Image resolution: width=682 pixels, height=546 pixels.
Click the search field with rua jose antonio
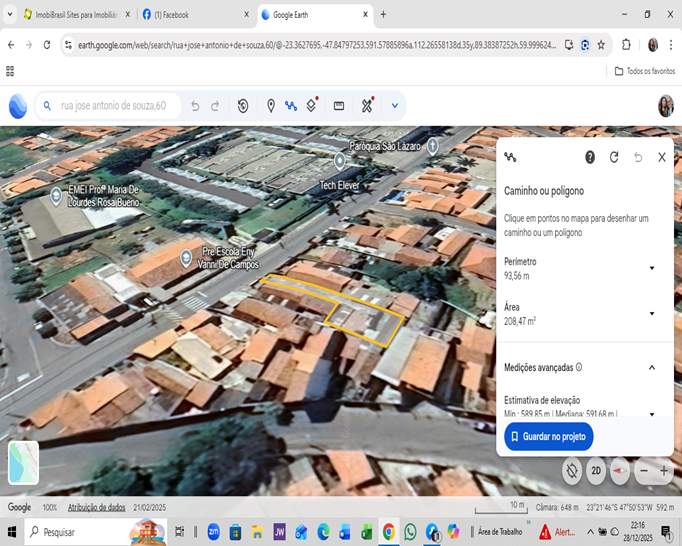click(113, 106)
